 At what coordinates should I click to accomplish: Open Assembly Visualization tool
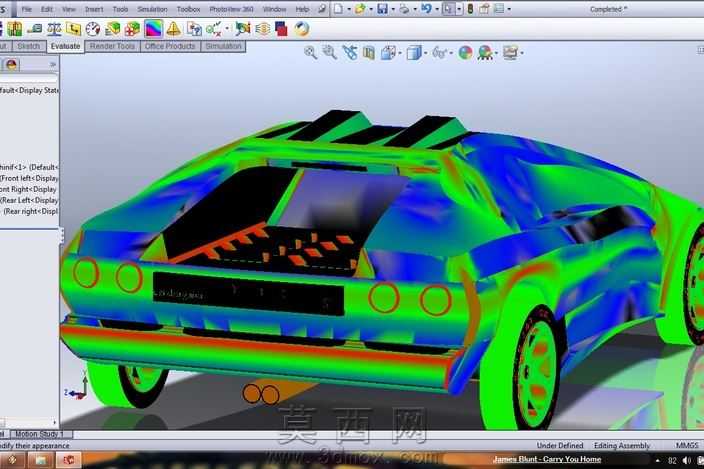[x=113, y=29]
